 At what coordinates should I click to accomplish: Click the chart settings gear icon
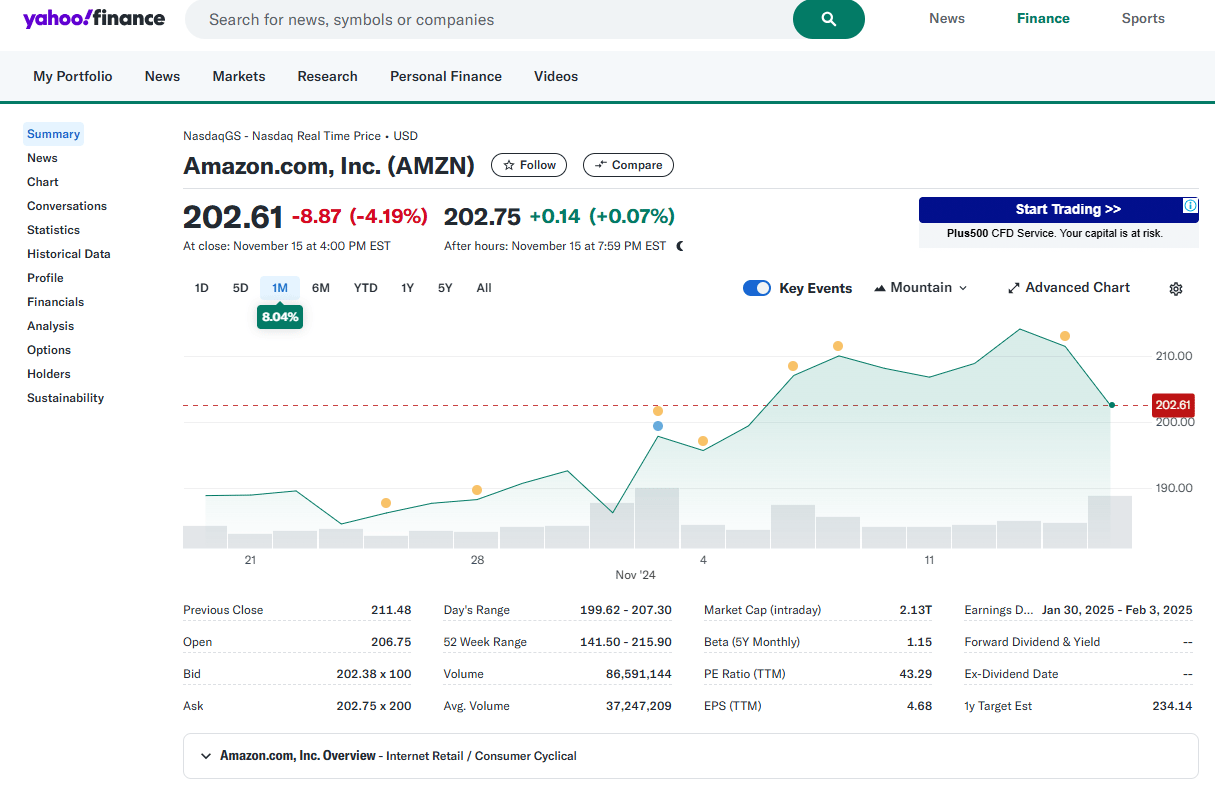1176,289
